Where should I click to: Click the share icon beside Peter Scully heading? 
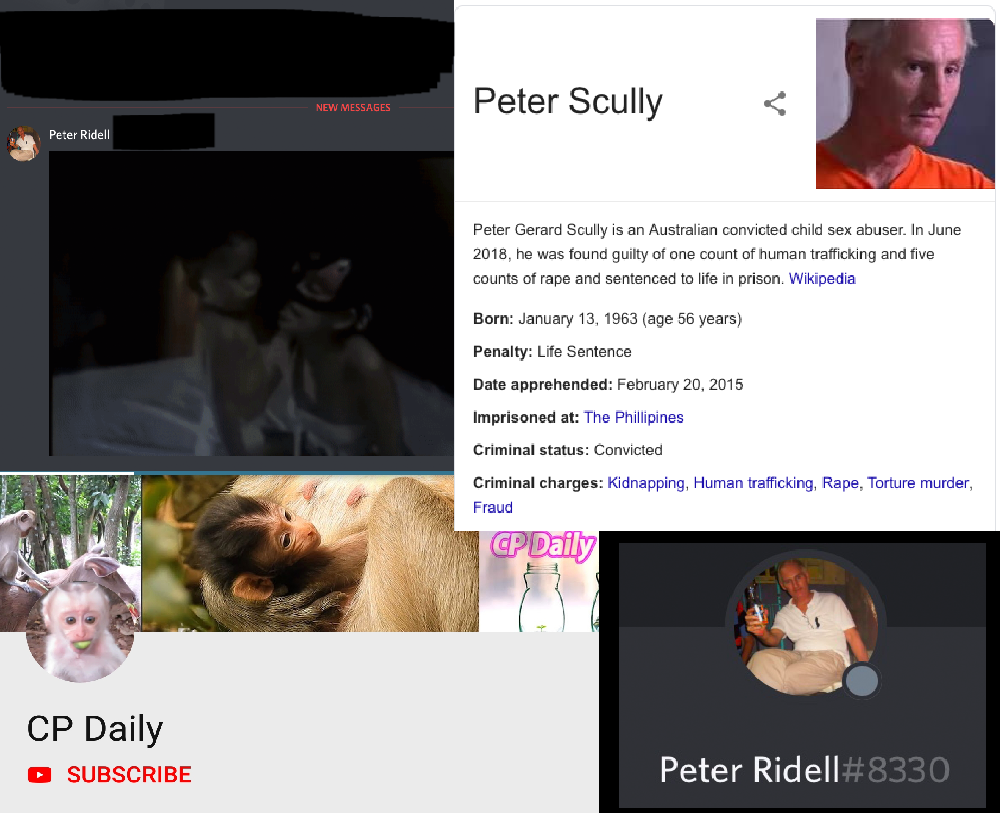pos(775,103)
